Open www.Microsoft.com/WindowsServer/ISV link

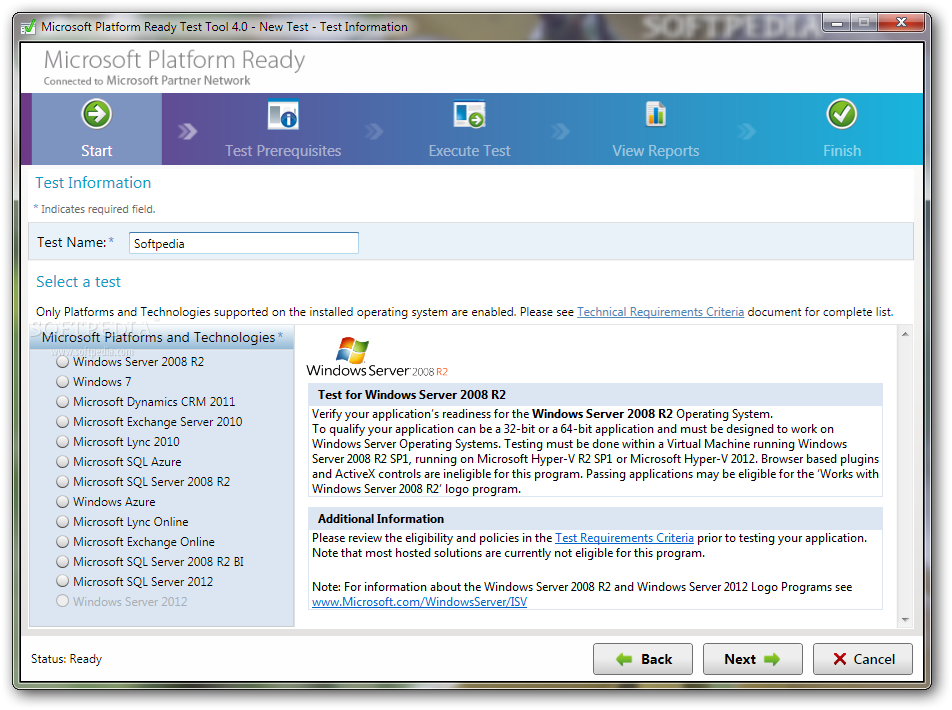pos(419,602)
